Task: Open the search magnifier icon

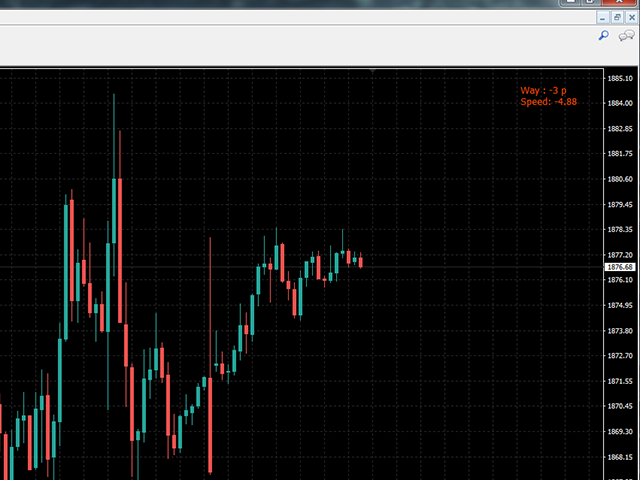Action: [x=603, y=36]
